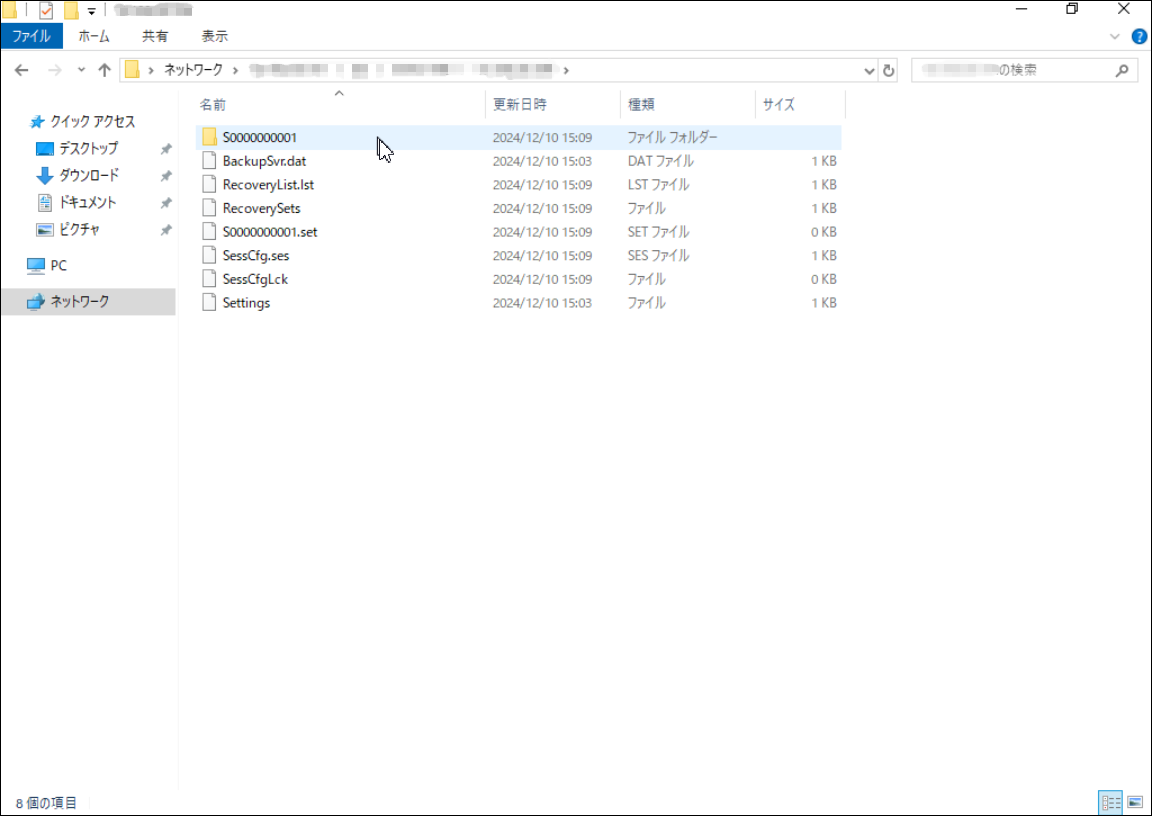Click the SessCfgLck file name
The image size is (1152, 816).
click(255, 279)
